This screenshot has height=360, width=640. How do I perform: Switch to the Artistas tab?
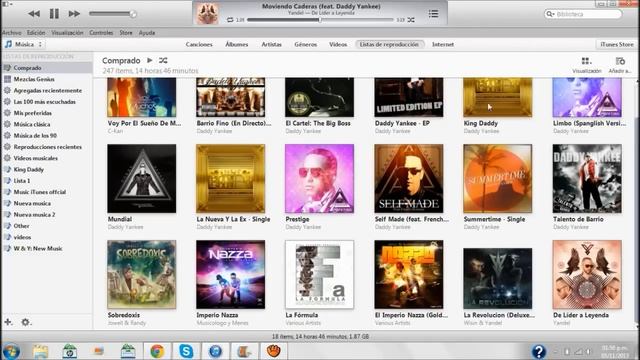point(271,44)
